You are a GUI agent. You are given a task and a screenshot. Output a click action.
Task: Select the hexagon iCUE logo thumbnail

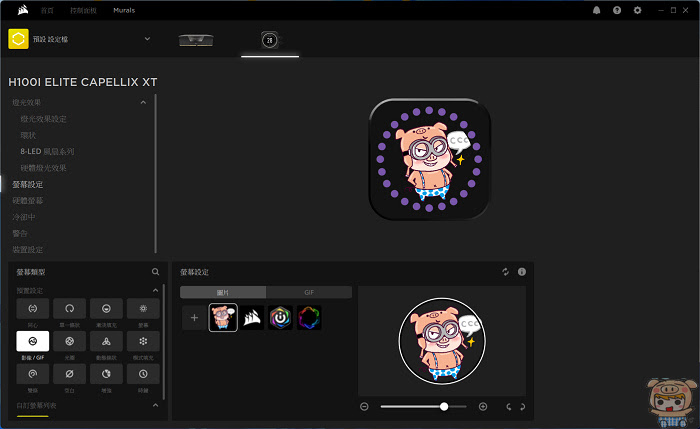280,318
